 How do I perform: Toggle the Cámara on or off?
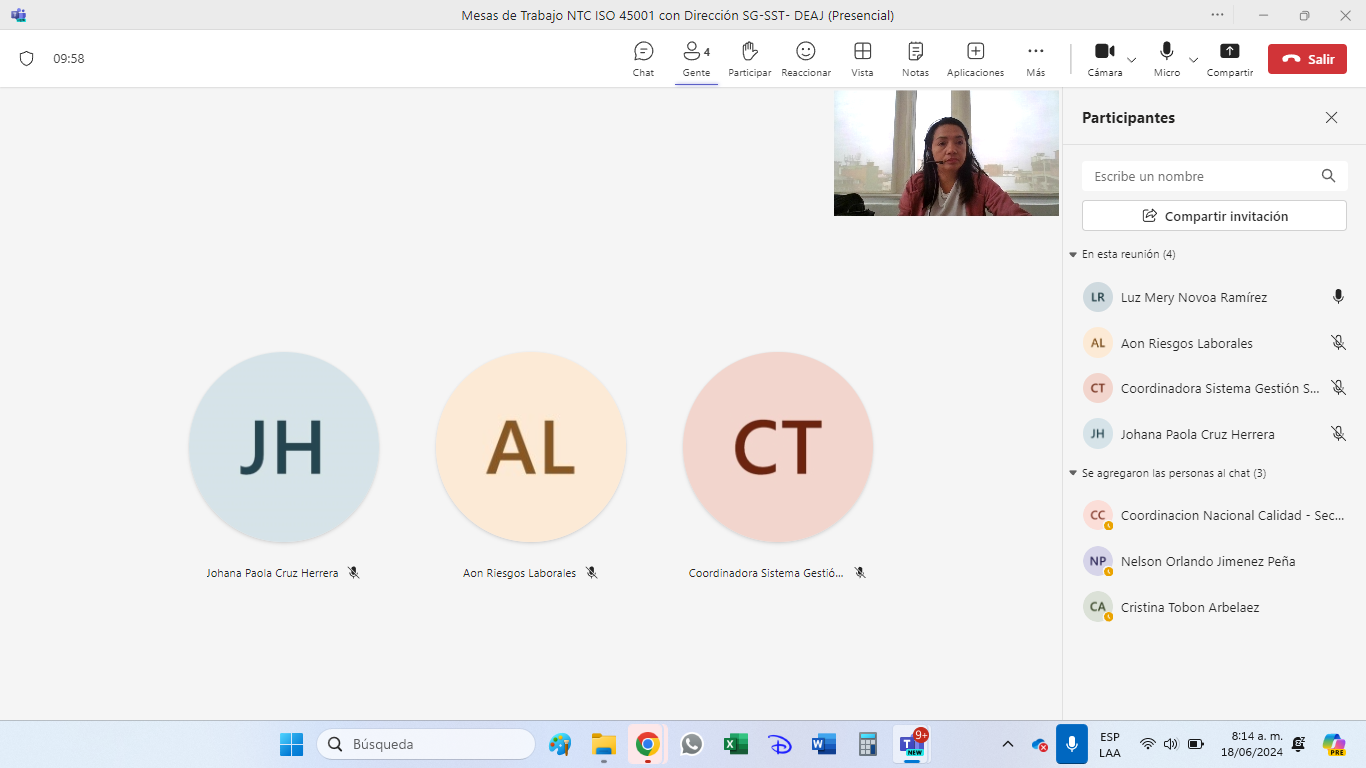[1104, 58]
